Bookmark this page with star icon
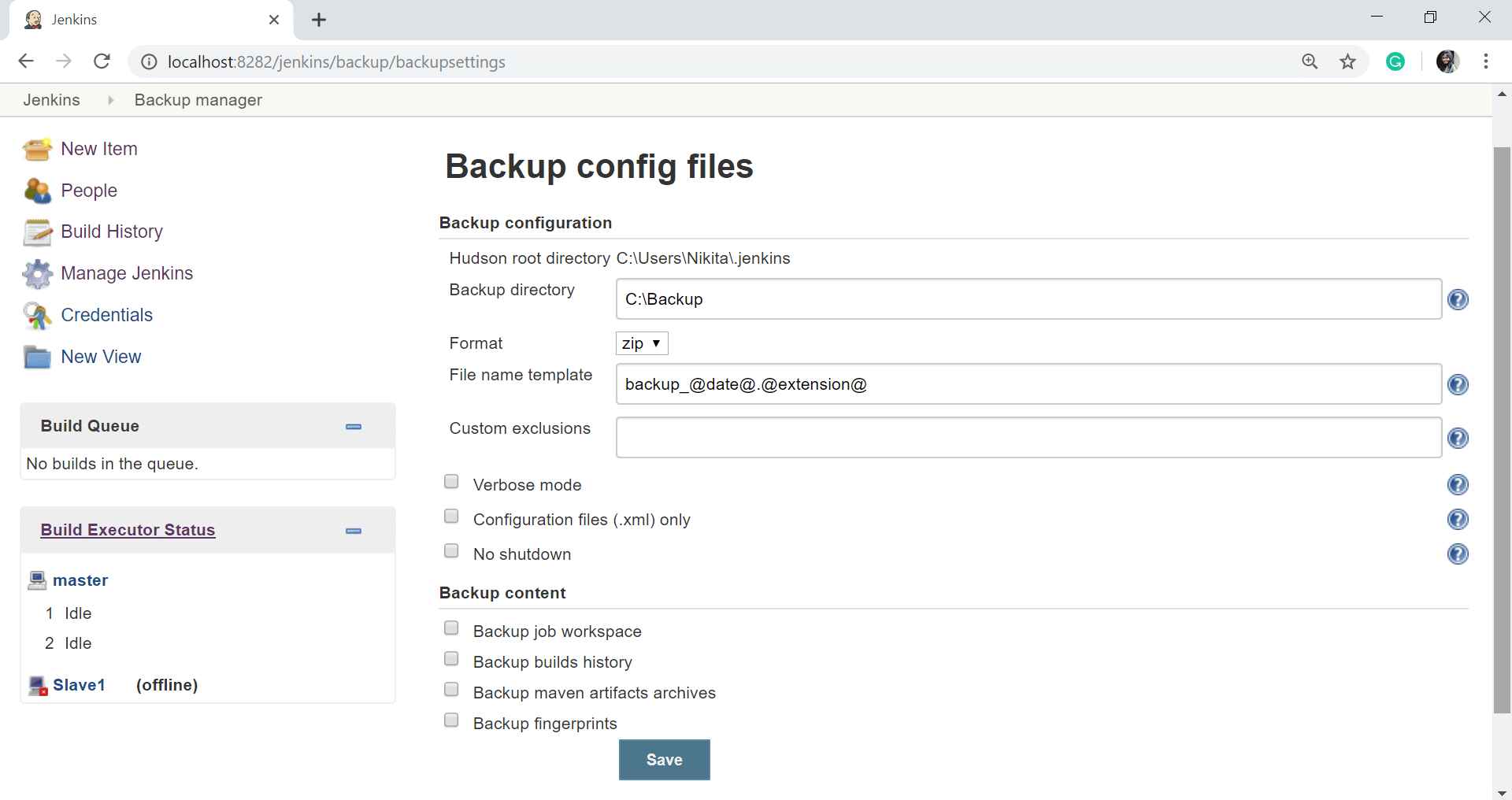 (1347, 61)
